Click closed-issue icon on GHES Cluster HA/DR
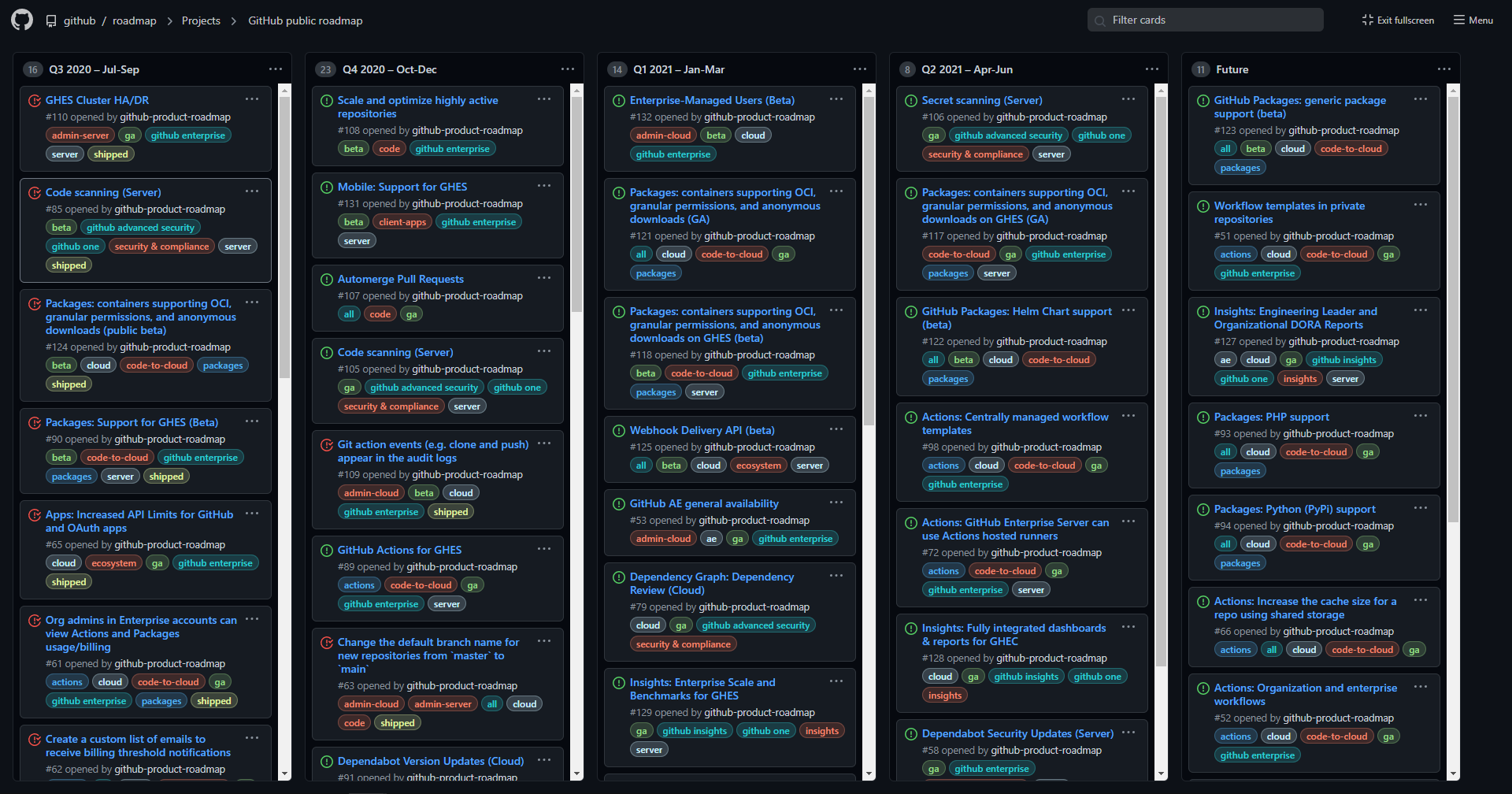This screenshot has height=794, width=1512. pyautogui.click(x=35, y=101)
